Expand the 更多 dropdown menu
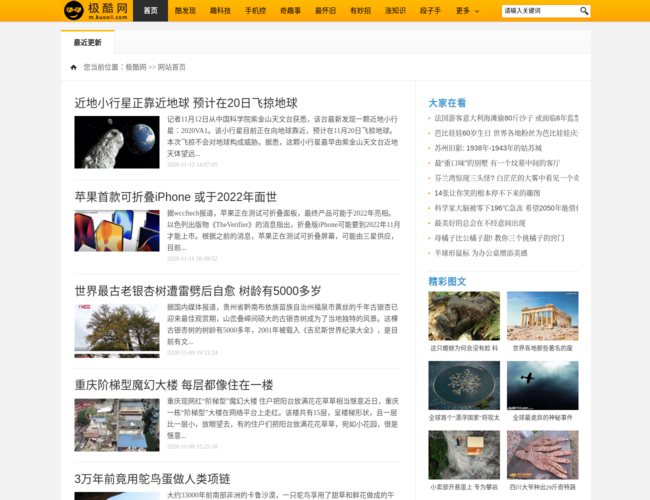Viewport: 650px width, 500px height. click(467, 11)
